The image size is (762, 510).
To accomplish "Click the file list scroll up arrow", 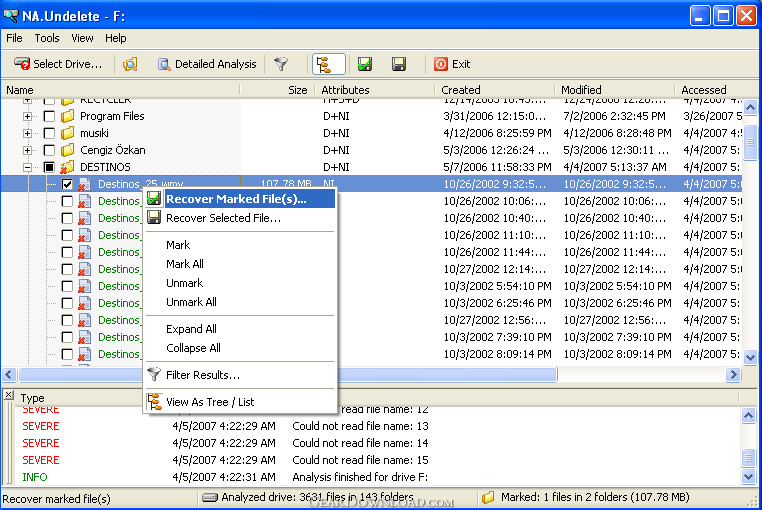I will click(x=750, y=107).
